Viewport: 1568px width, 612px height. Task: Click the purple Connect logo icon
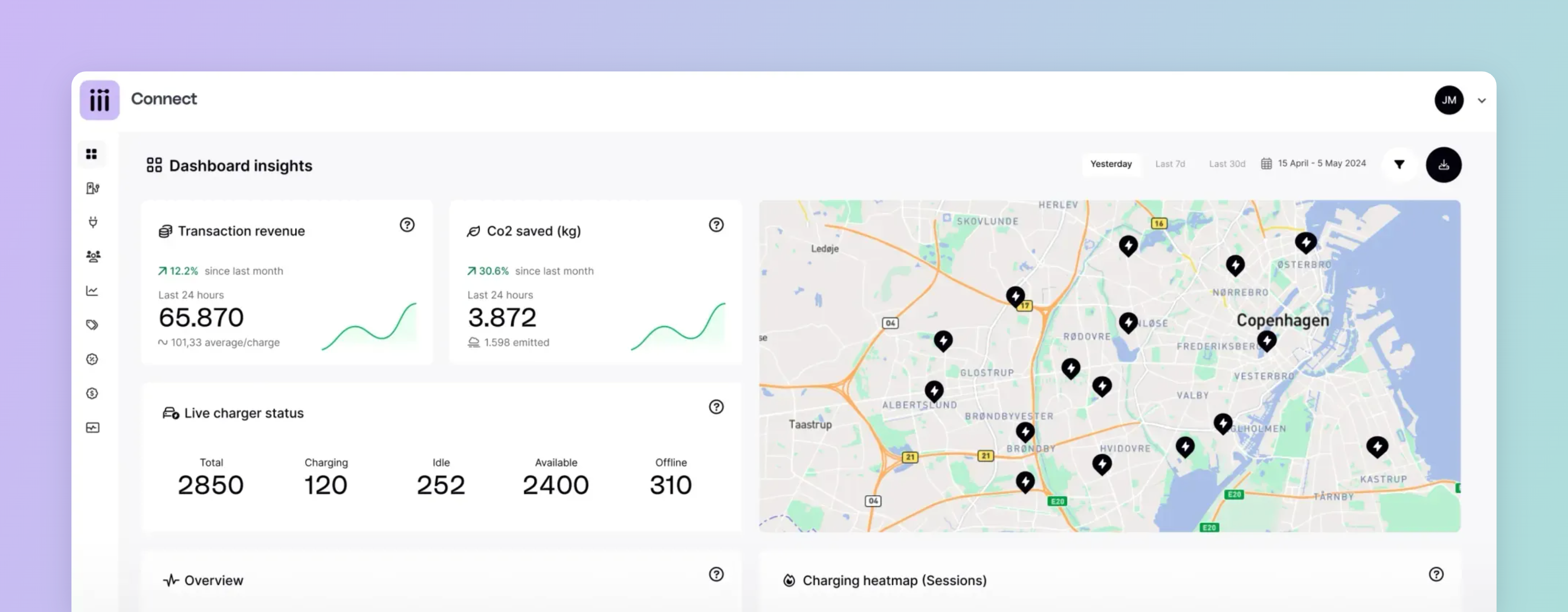click(100, 100)
